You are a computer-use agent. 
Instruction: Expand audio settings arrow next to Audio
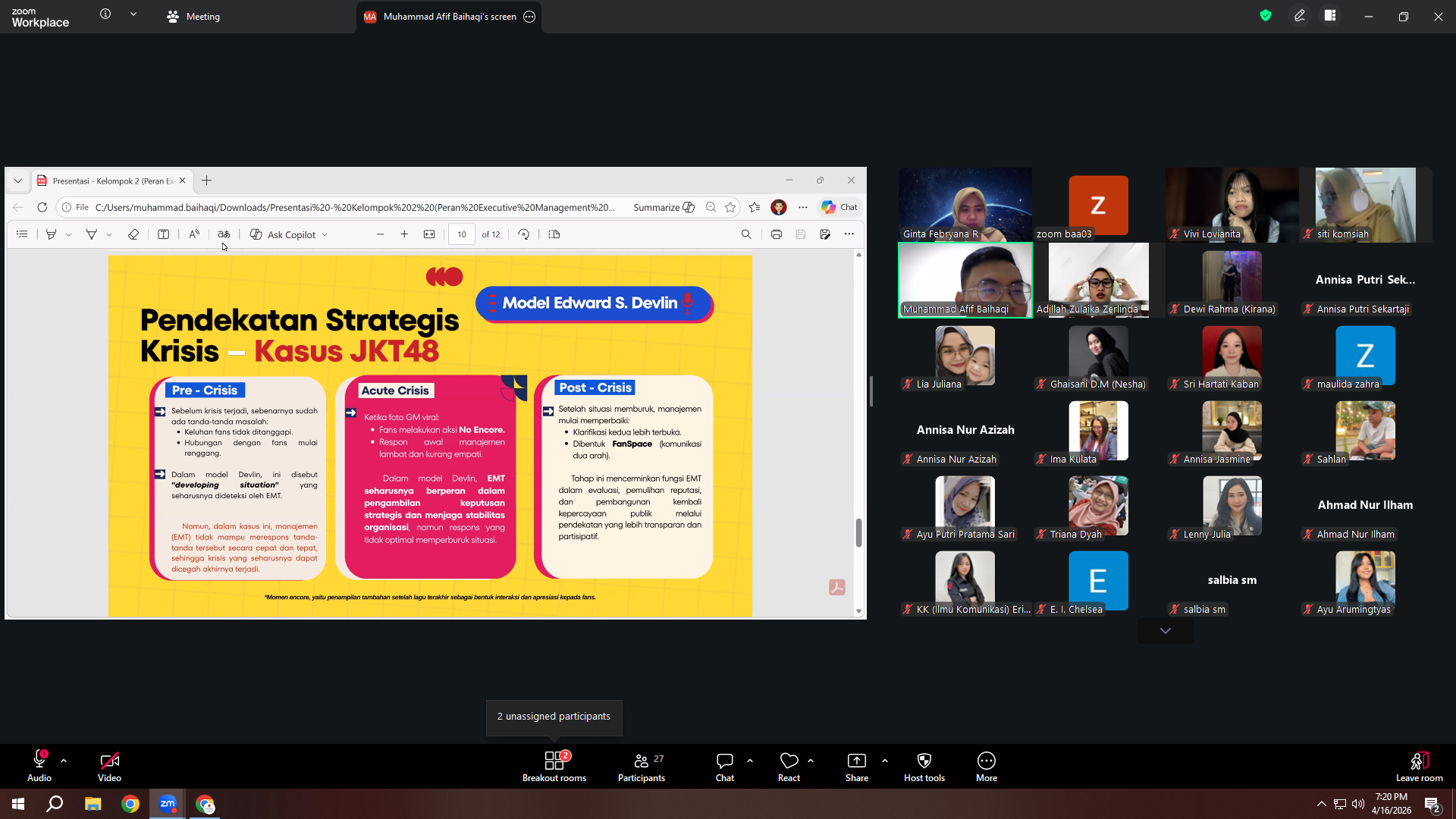click(x=64, y=760)
